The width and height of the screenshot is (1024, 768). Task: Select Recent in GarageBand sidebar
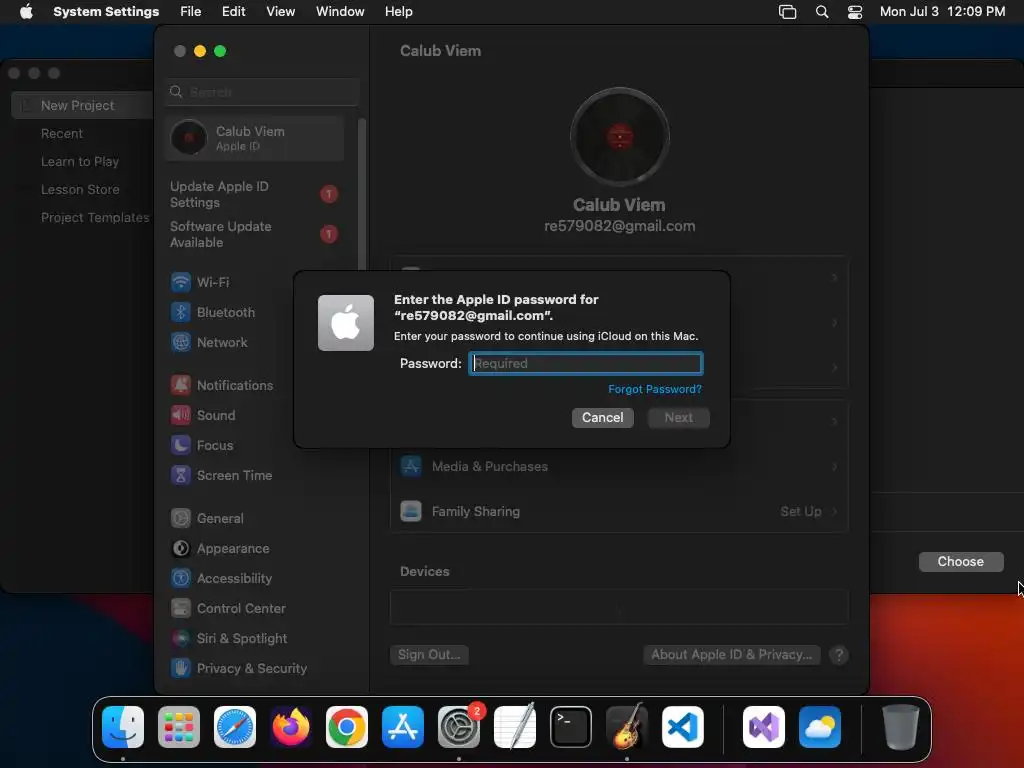click(x=62, y=133)
